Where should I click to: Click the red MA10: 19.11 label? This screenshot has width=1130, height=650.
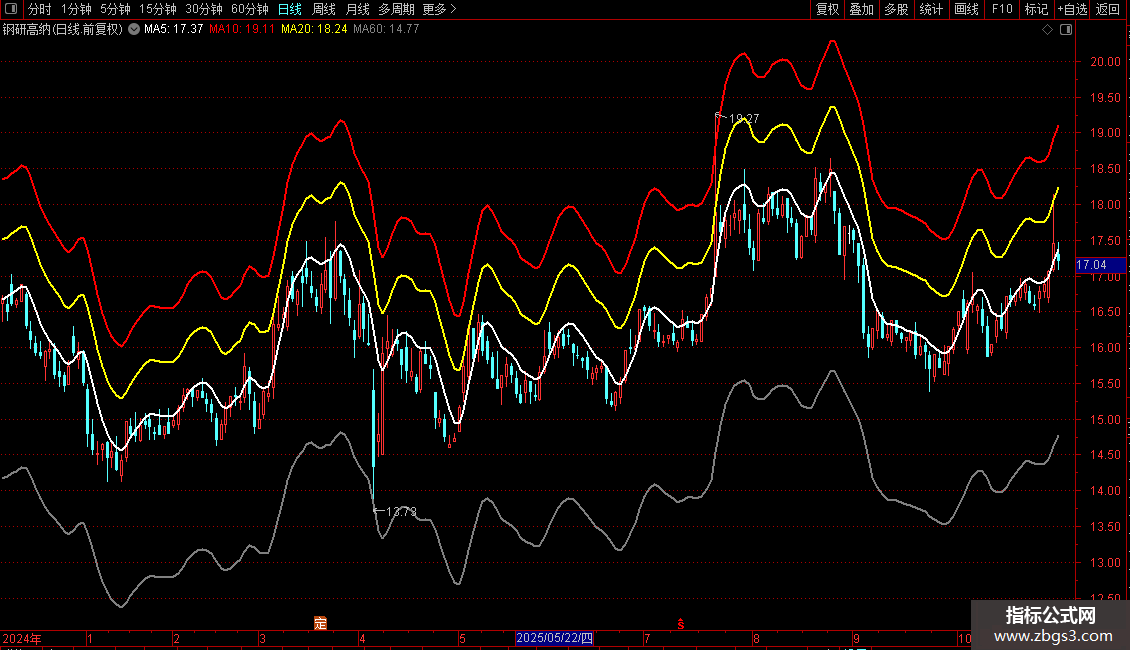(242, 29)
